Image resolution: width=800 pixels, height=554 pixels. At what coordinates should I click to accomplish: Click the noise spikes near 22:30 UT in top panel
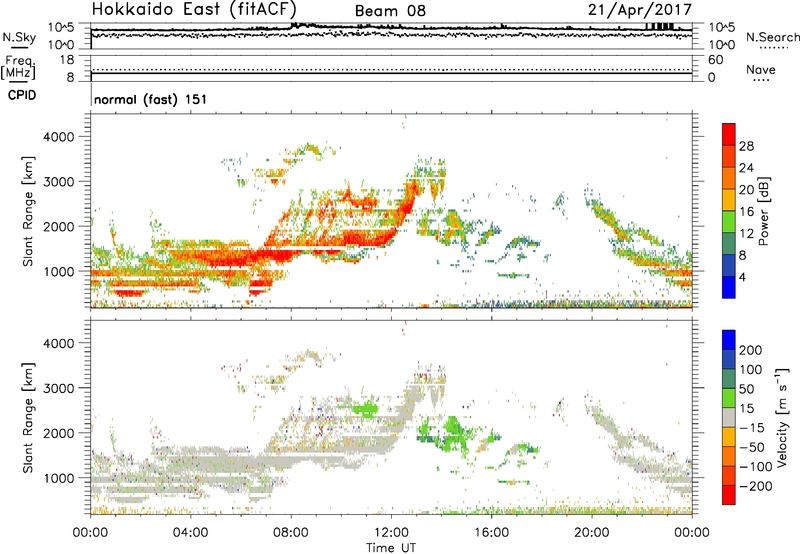click(659, 26)
